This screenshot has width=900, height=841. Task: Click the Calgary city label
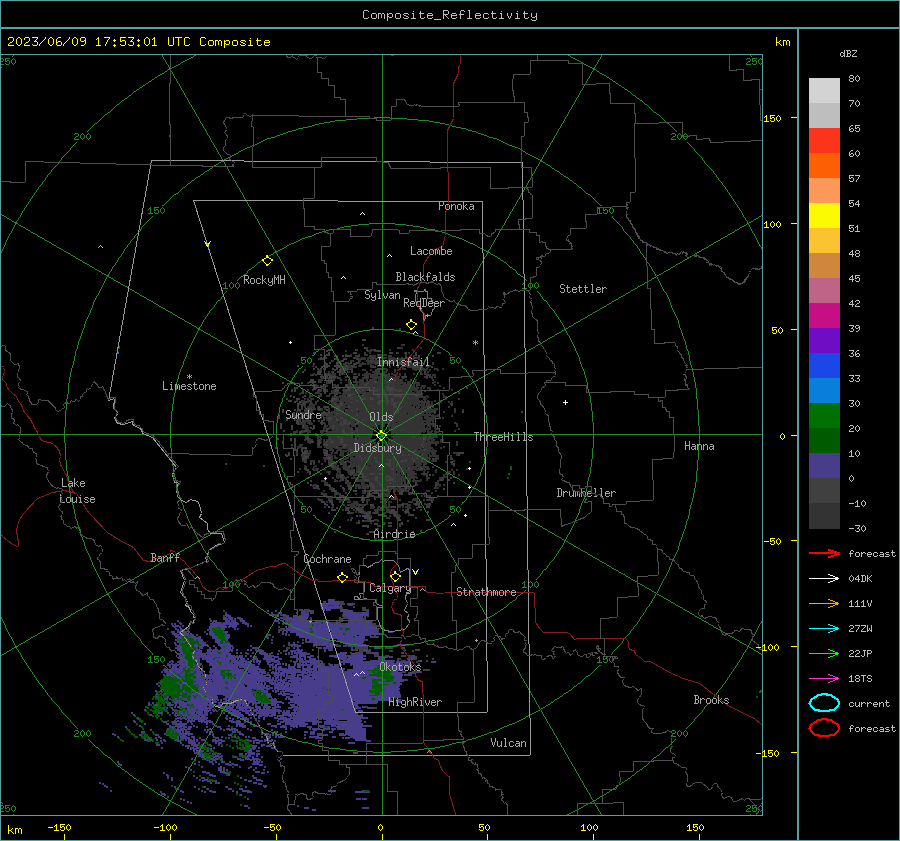click(x=390, y=588)
